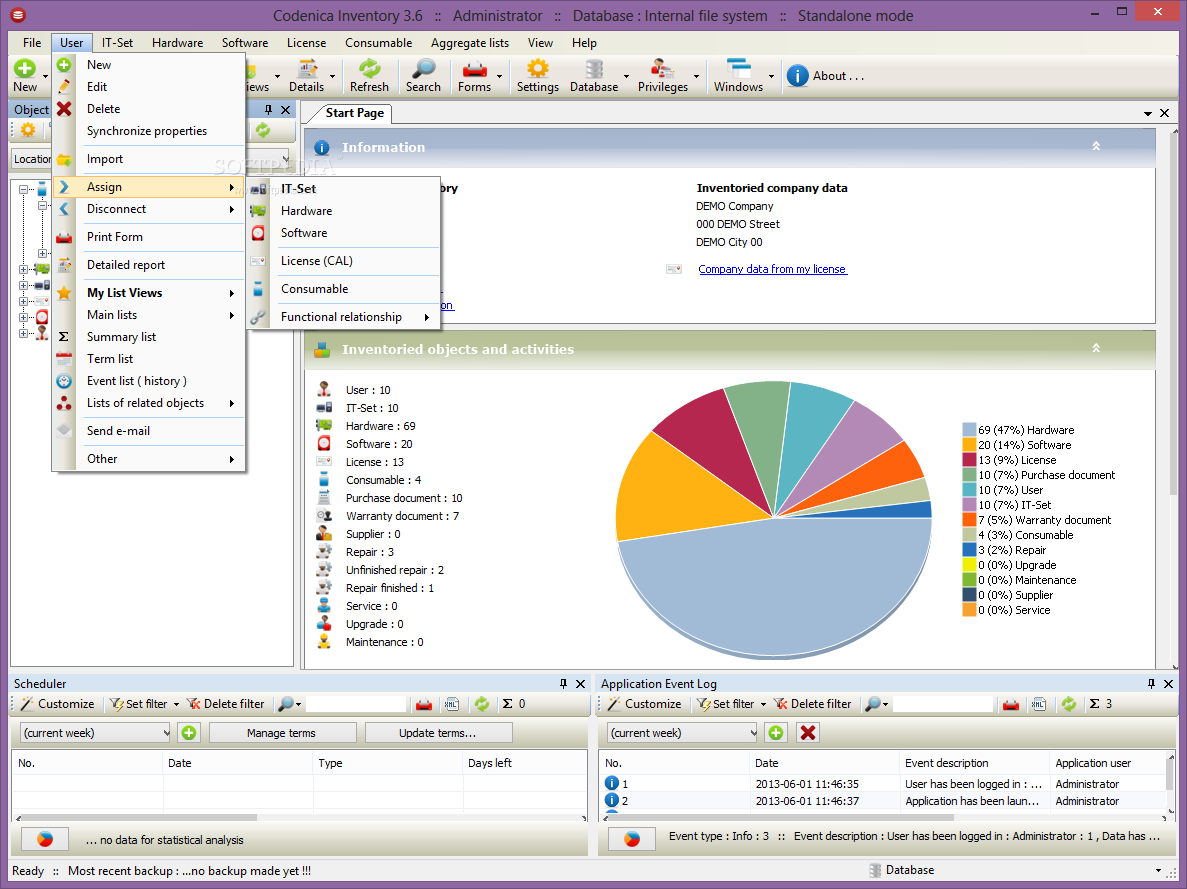This screenshot has height=889, width=1187.
Task: Choose License (CAL) in Assign submenu
Action: [x=344, y=260]
